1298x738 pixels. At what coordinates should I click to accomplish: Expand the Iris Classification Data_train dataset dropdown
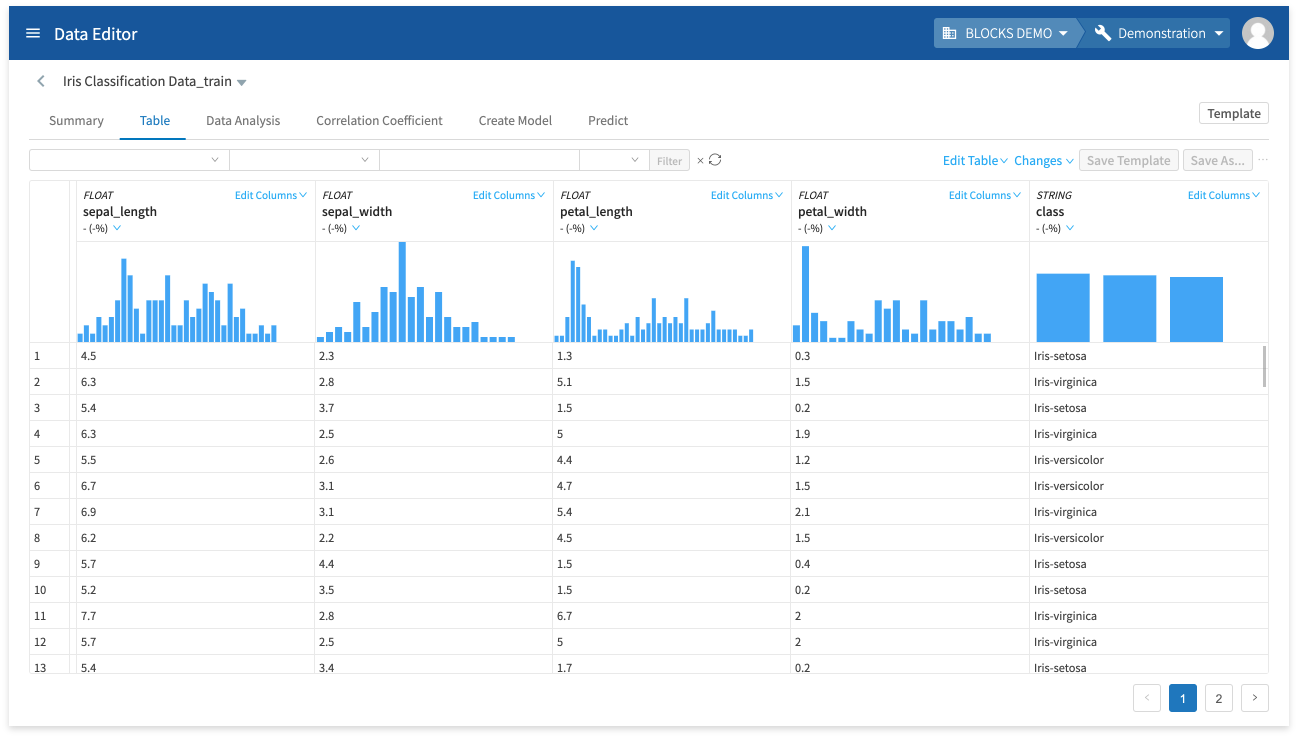pos(241,82)
